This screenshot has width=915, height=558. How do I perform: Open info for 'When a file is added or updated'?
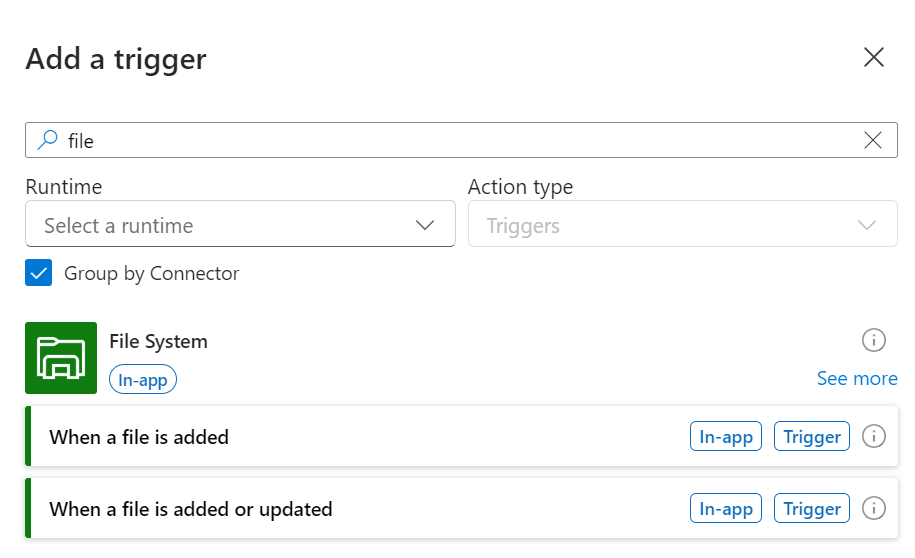click(x=873, y=508)
